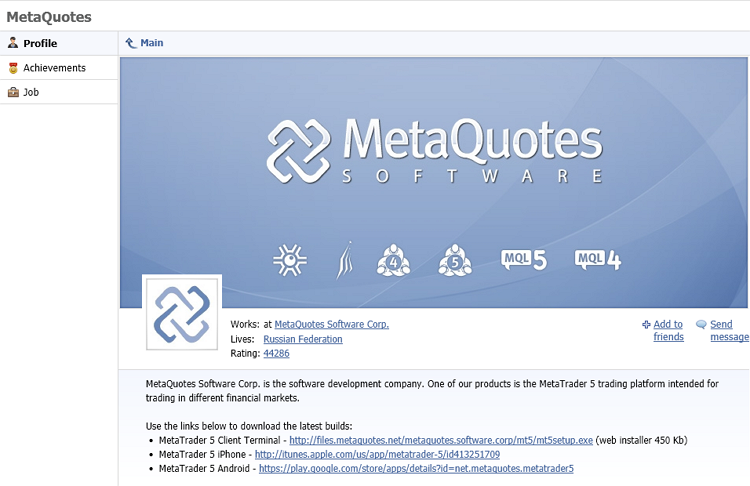Open the MetaQuotes Software Corp. link
The width and height of the screenshot is (750, 486).
331,324
